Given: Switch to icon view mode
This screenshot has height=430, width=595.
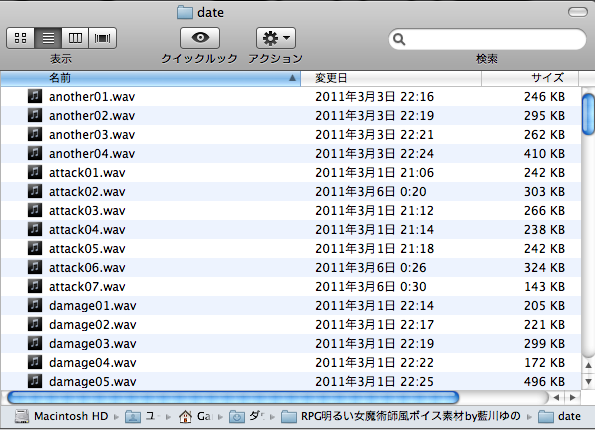Looking at the screenshot, I should point(20,38).
